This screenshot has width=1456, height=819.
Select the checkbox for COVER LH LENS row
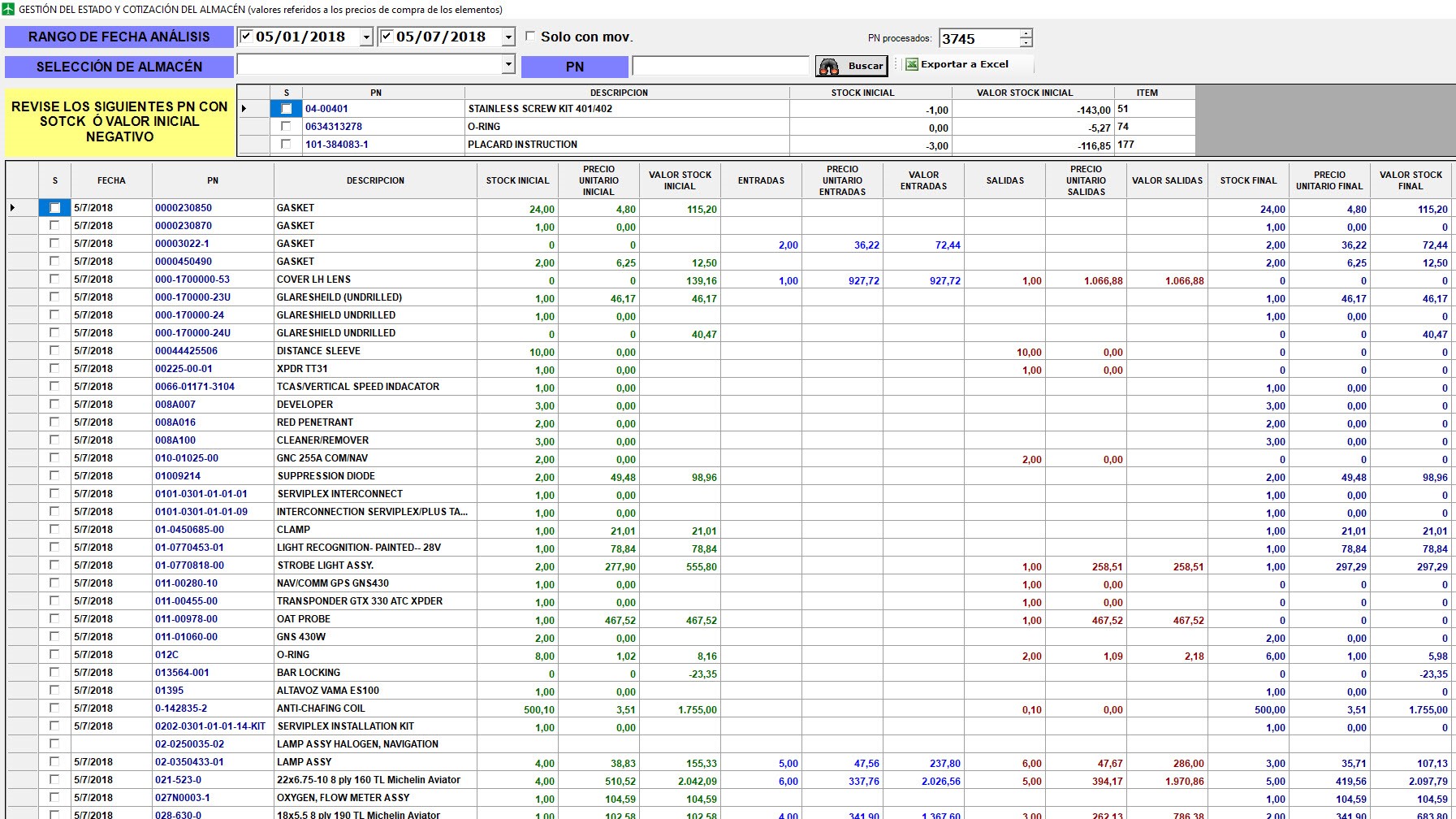(54, 279)
